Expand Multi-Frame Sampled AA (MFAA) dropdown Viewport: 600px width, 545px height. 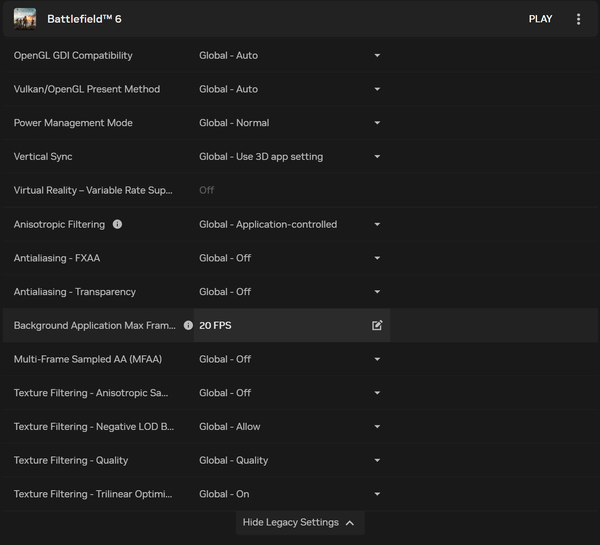[x=290, y=359]
